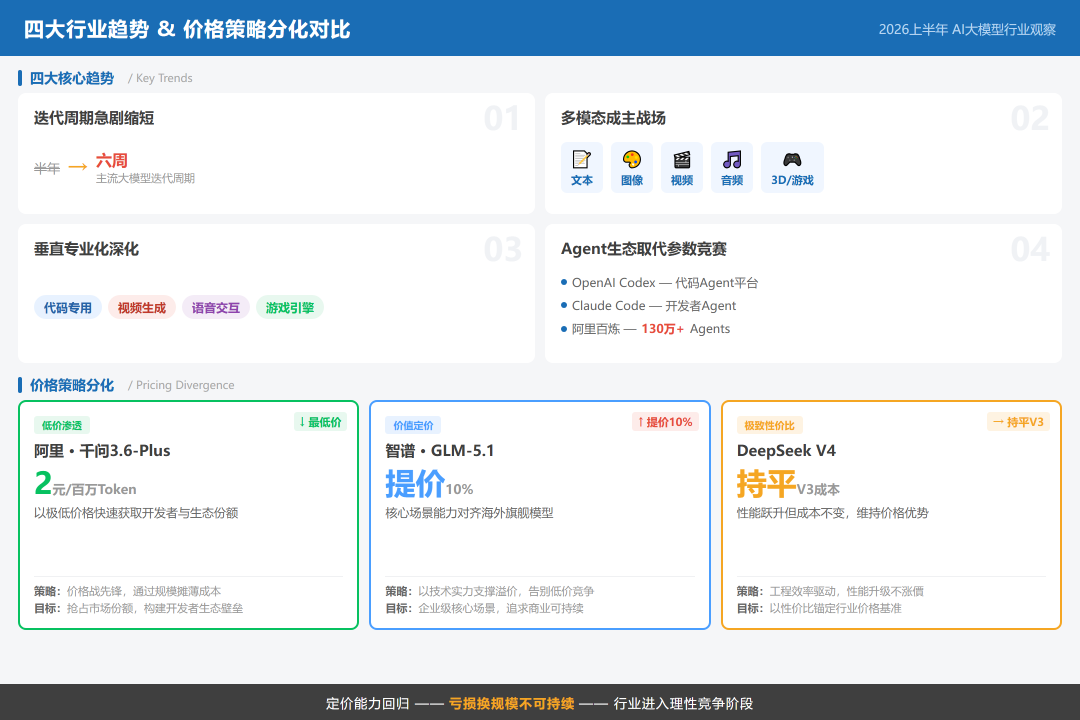Click the red 130万+ figure
The height and width of the screenshot is (720, 1080).
click(663, 329)
